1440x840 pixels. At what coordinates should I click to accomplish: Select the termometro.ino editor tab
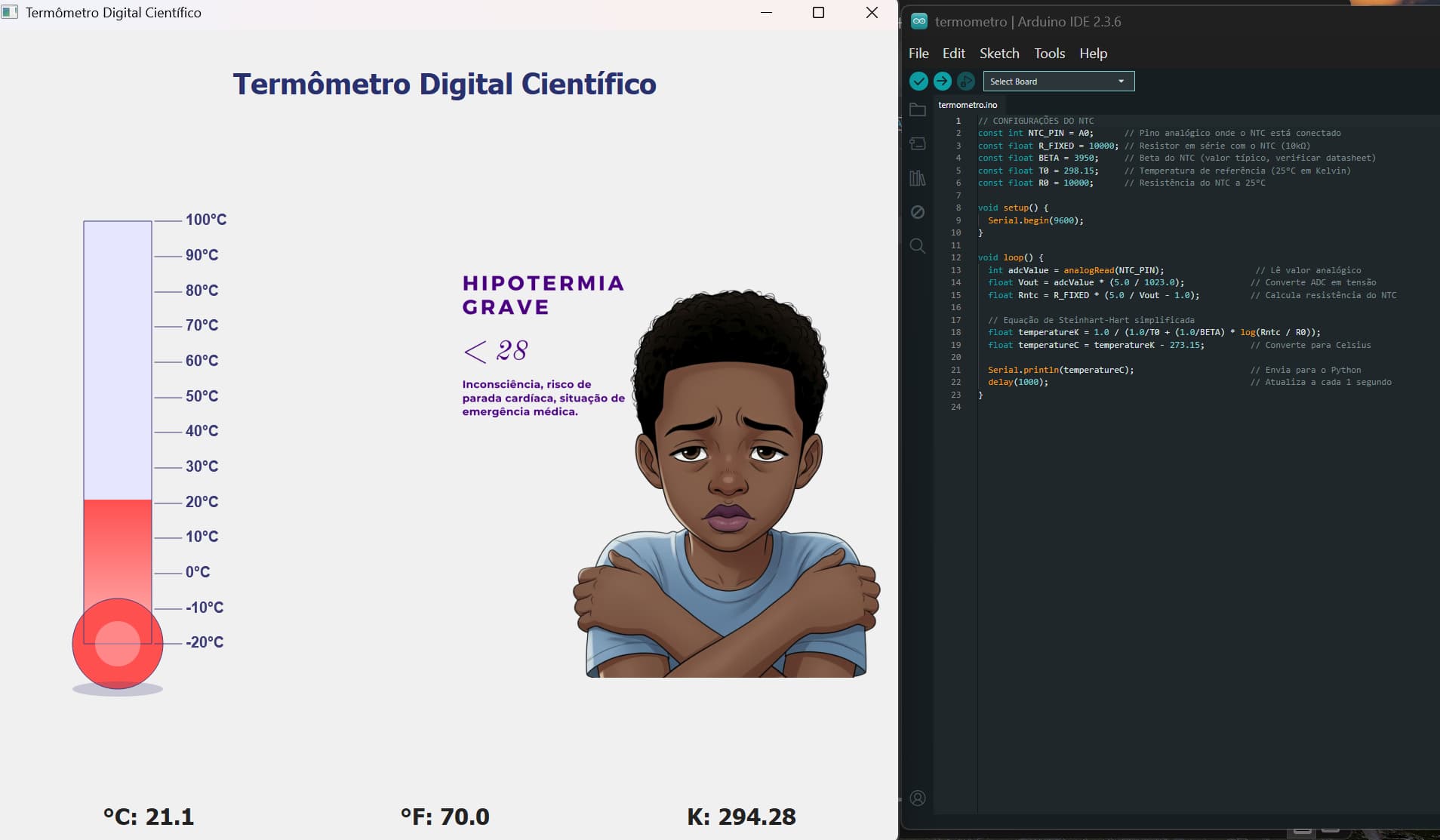pos(968,105)
